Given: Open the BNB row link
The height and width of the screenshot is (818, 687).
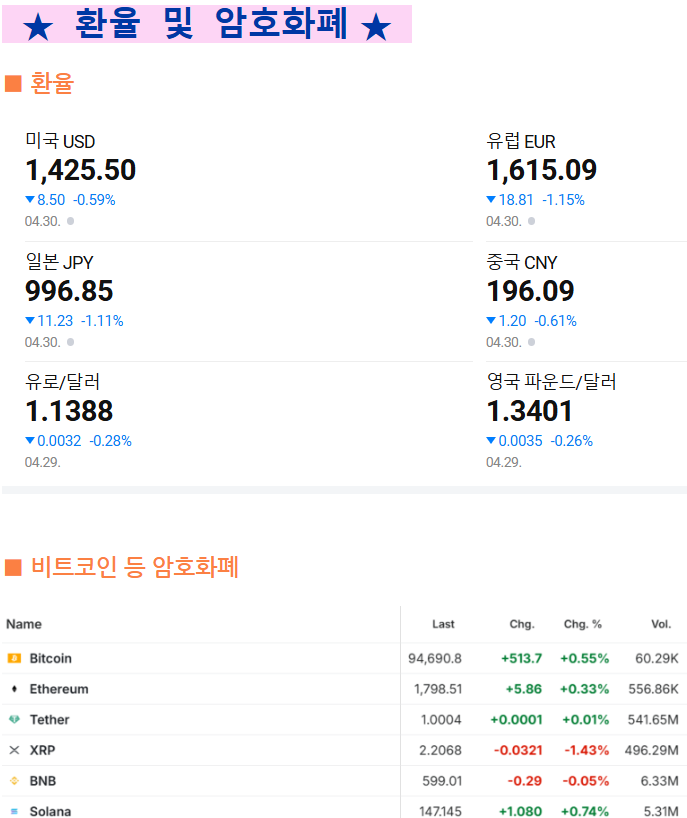Looking at the screenshot, I should pyautogui.click(x=43, y=781).
